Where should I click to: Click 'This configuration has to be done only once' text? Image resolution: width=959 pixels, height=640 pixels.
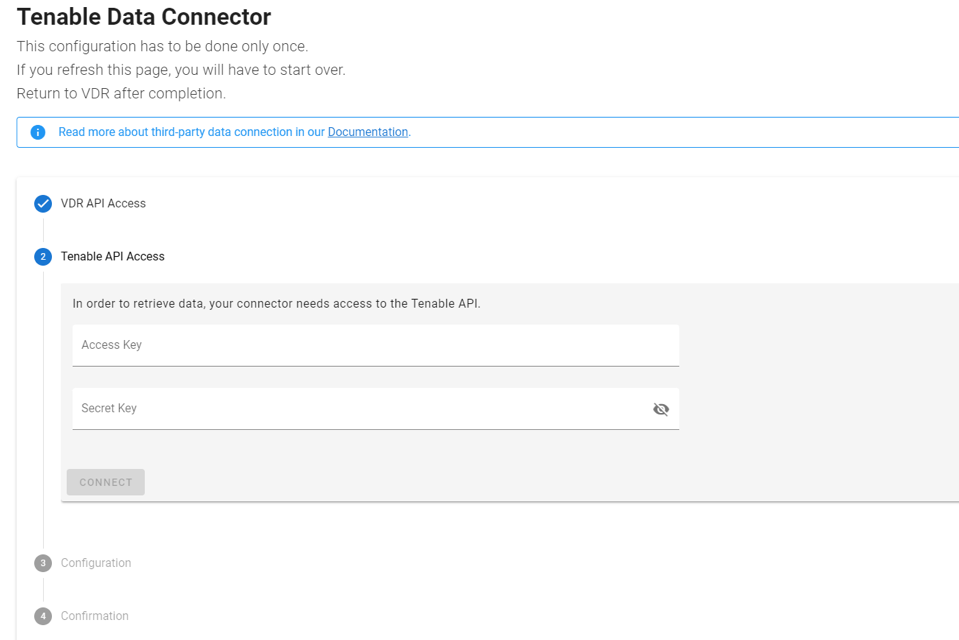tap(162, 47)
